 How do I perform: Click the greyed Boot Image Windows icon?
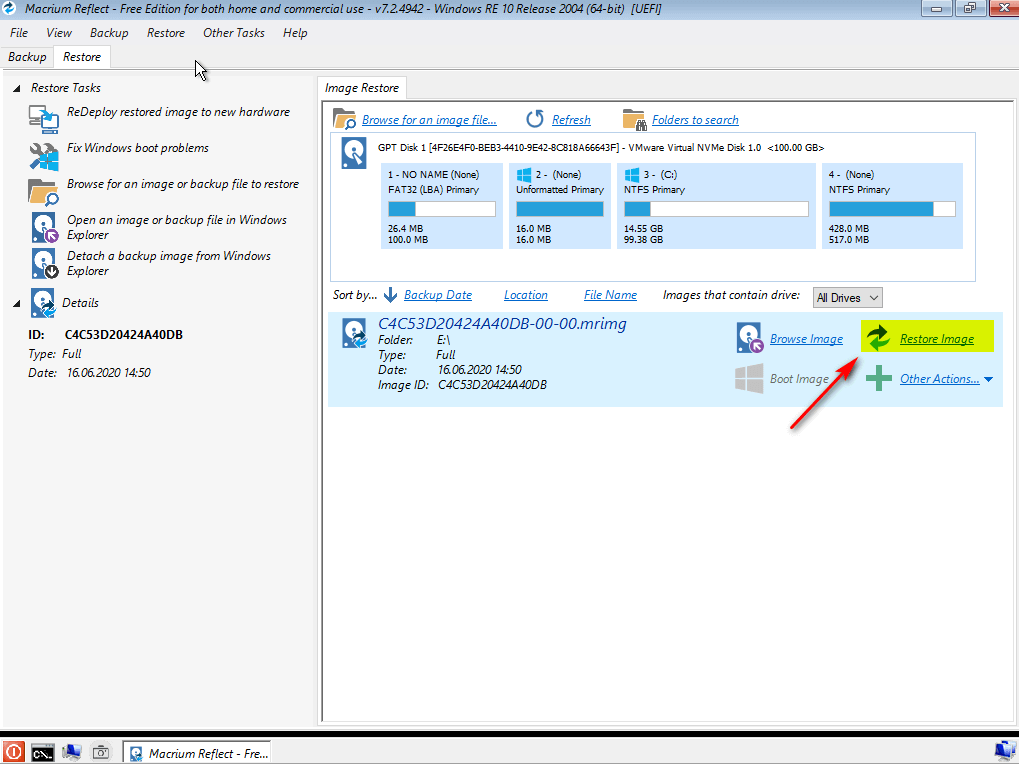[x=749, y=378]
